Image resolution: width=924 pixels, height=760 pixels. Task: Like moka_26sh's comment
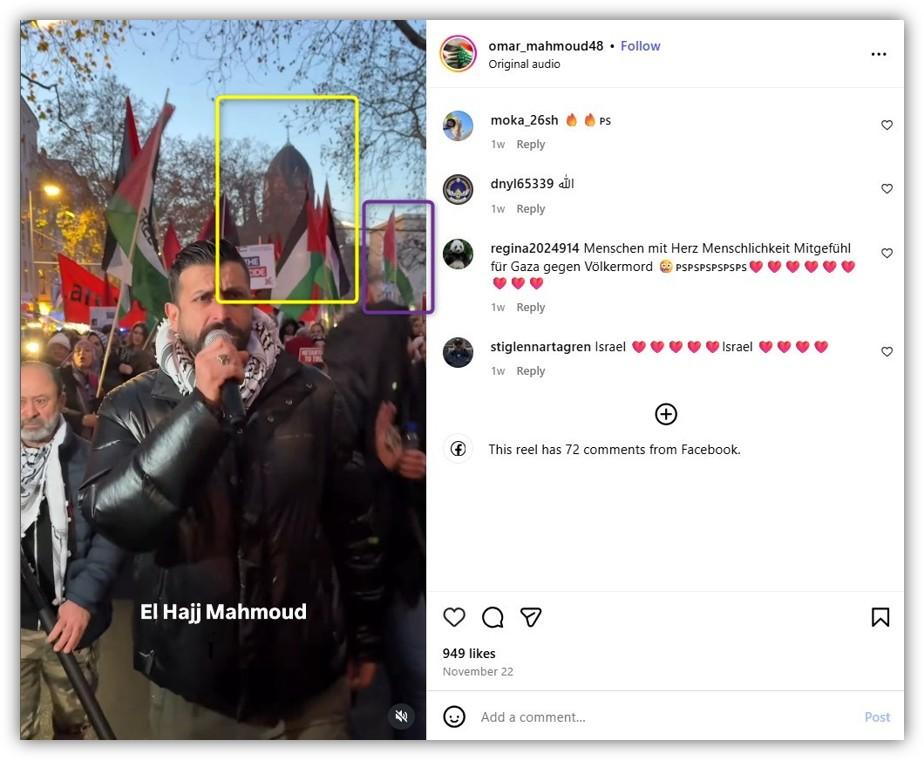[886, 125]
